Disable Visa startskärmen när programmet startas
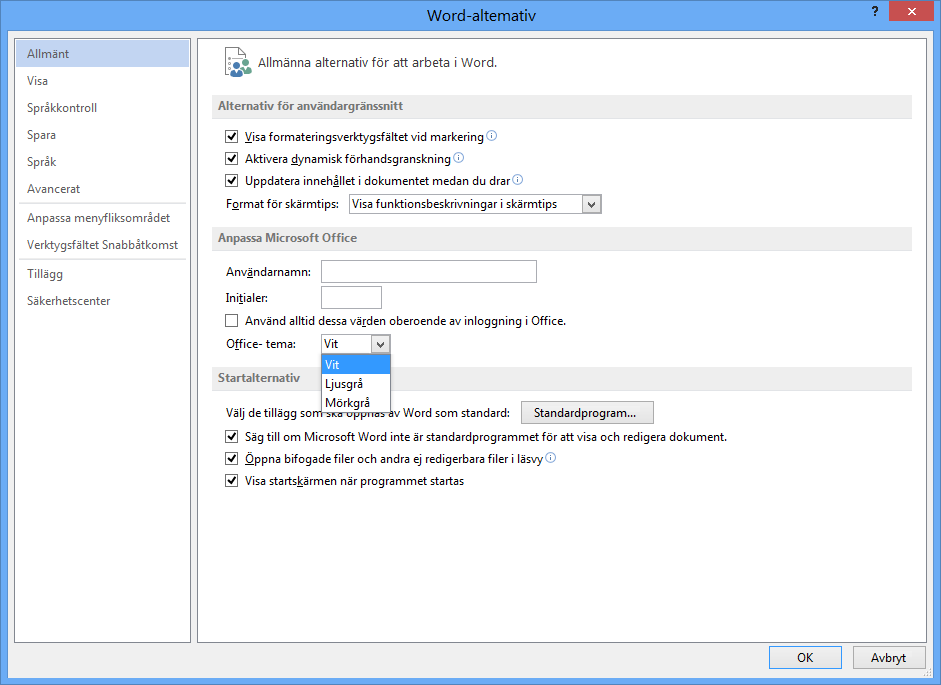This screenshot has height=685, width=941. 232,480
